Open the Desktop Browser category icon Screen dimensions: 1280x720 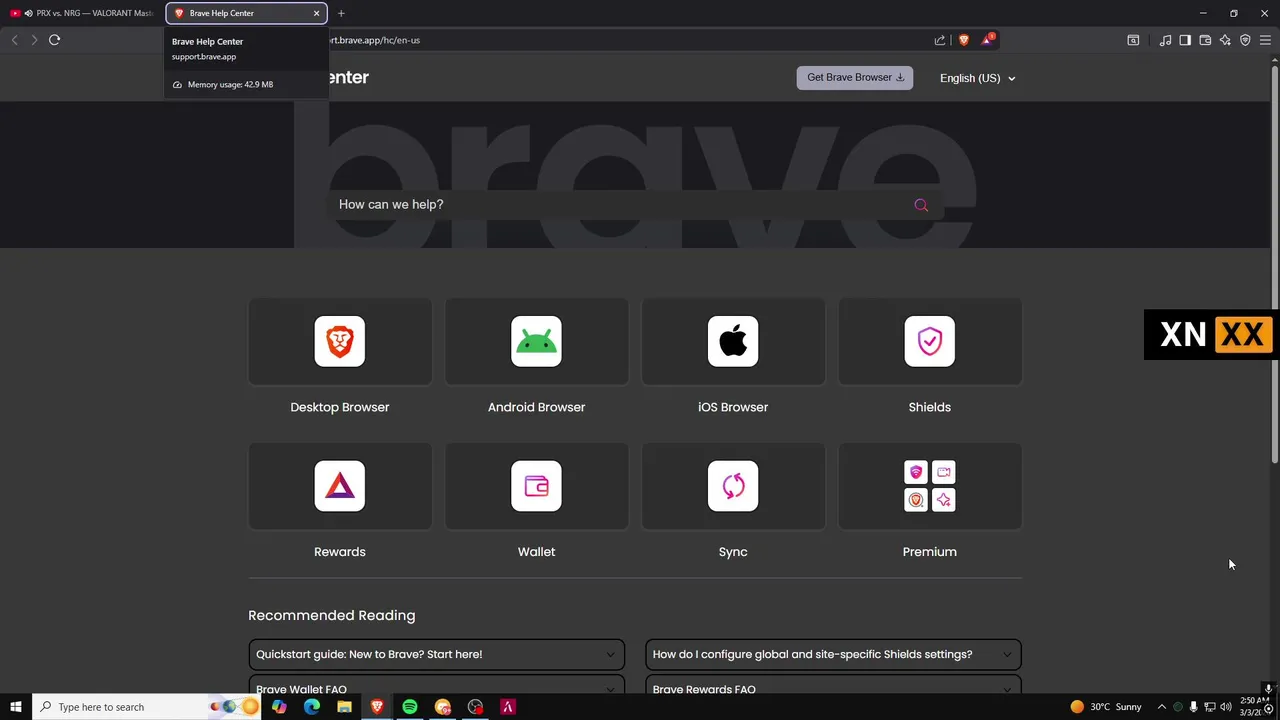pos(340,341)
